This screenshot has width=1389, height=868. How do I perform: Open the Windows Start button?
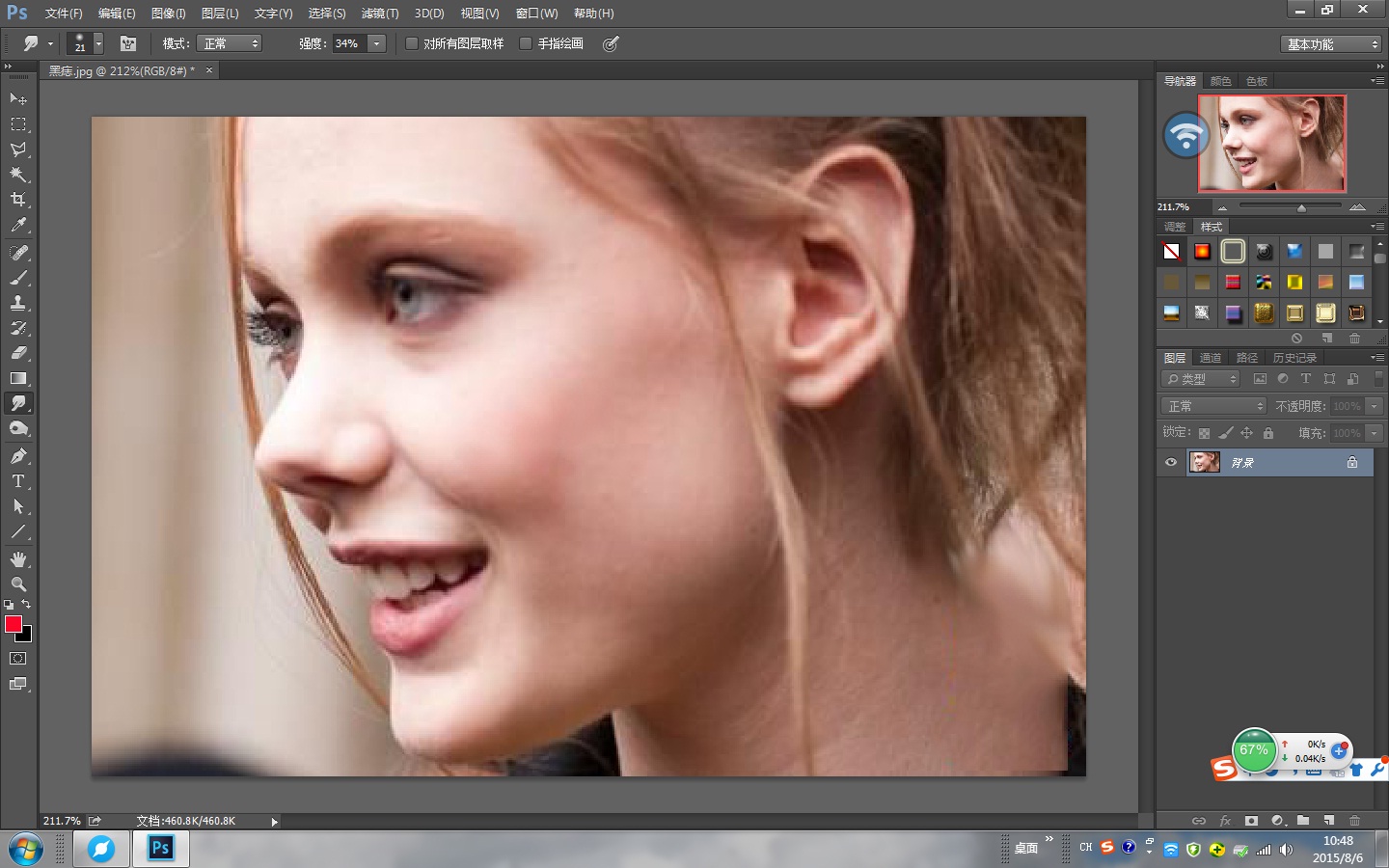coord(24,850)
